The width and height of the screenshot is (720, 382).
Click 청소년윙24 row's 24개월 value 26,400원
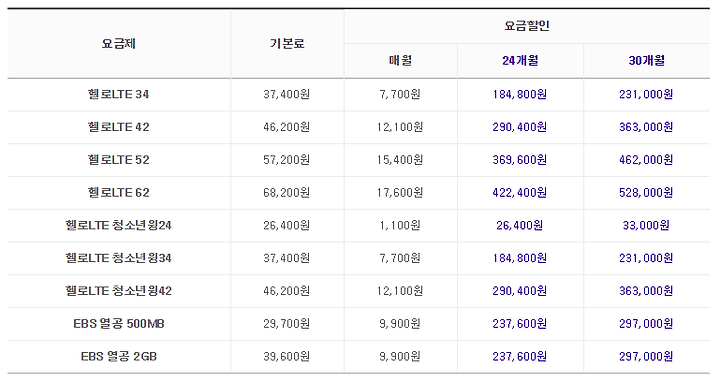[520, 225]
